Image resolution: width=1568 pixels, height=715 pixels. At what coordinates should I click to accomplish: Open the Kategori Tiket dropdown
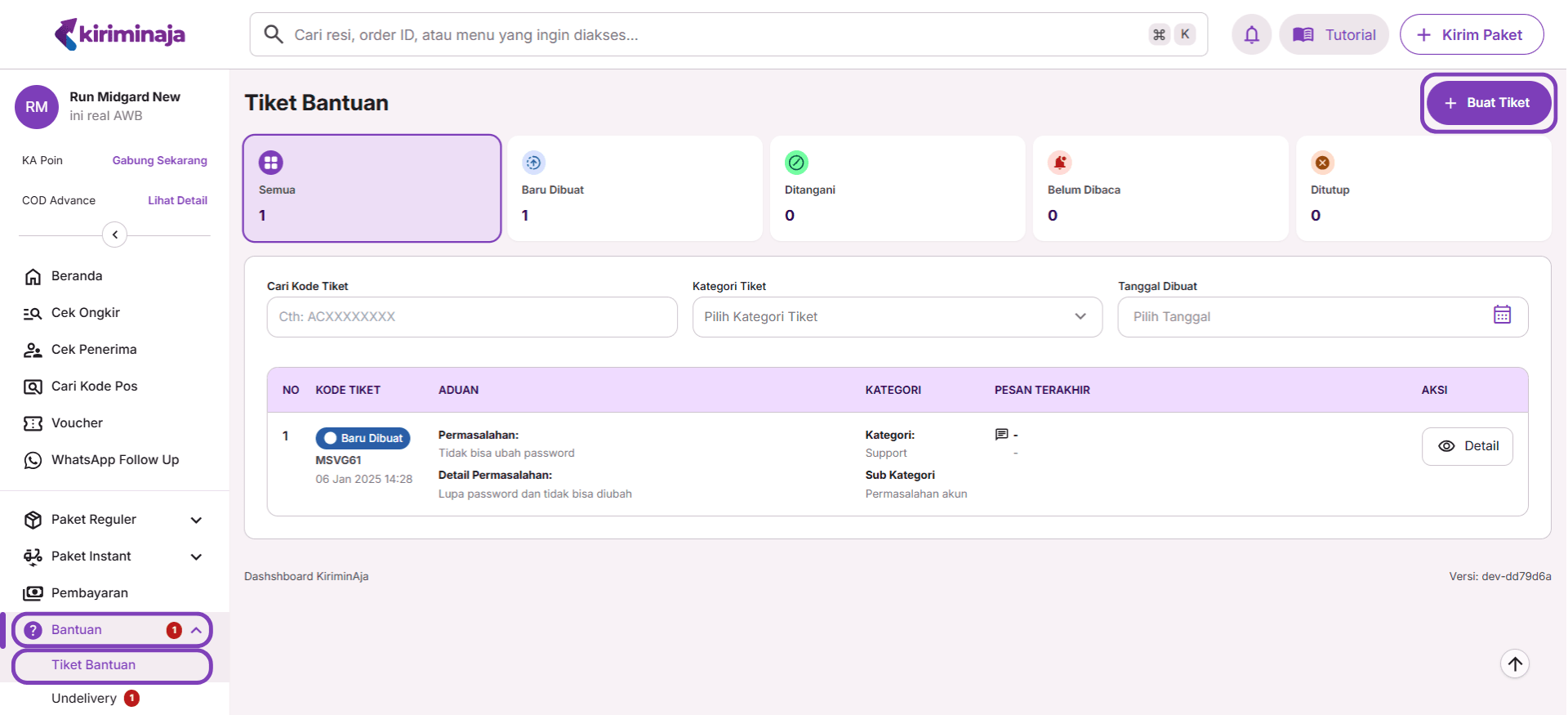click(x=897, y=317)
